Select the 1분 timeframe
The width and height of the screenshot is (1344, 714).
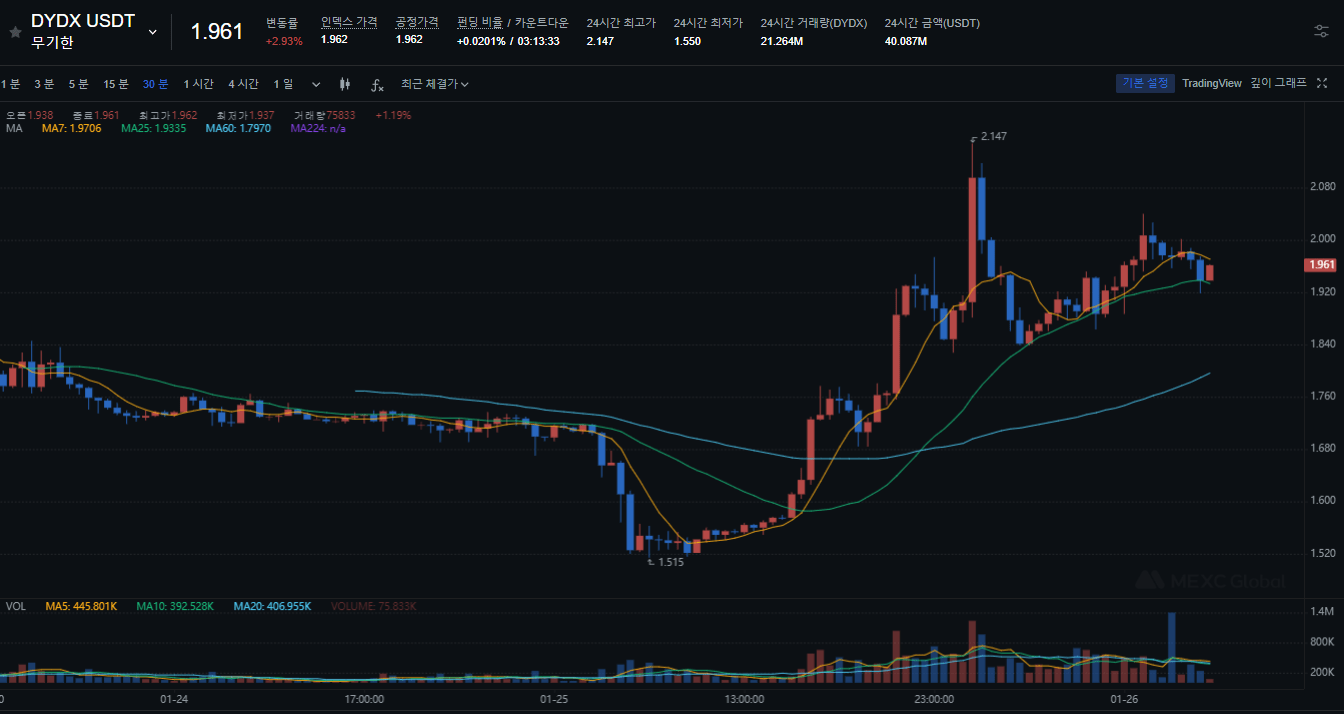pyautogui.click(x=11, y=84)
